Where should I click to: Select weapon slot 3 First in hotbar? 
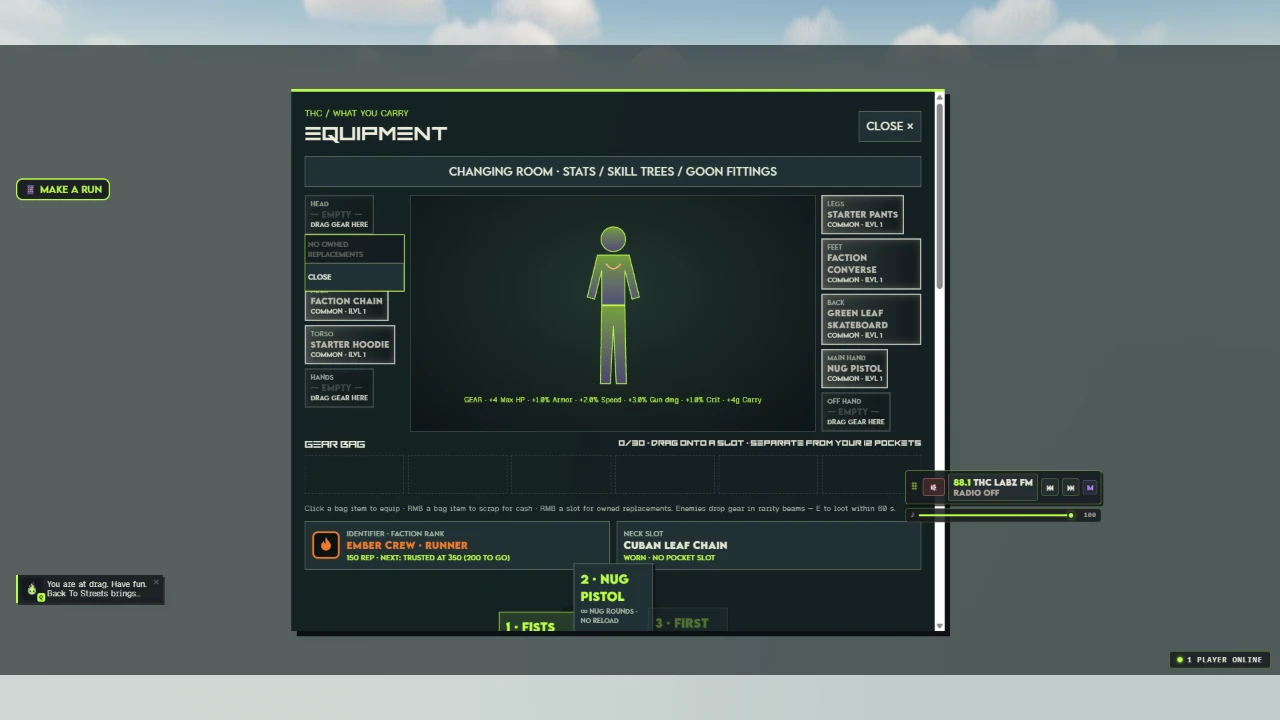[x=689, y=621]
